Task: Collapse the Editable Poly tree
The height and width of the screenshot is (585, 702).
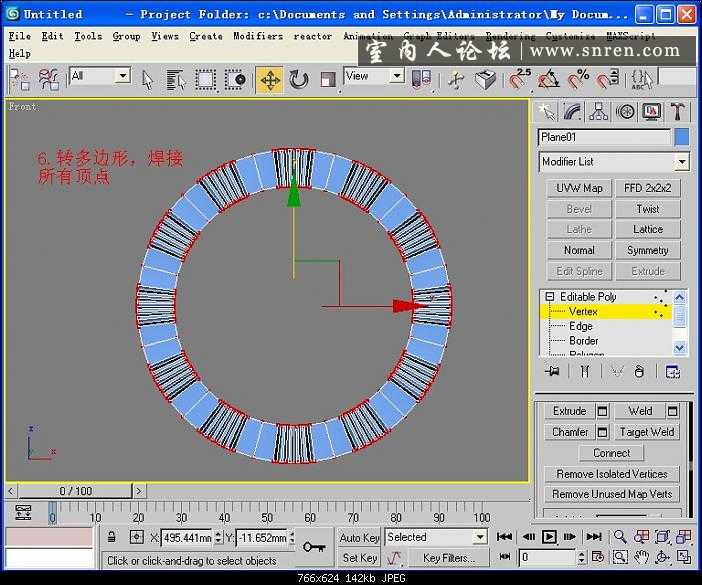Action: (x=549, y=297)
